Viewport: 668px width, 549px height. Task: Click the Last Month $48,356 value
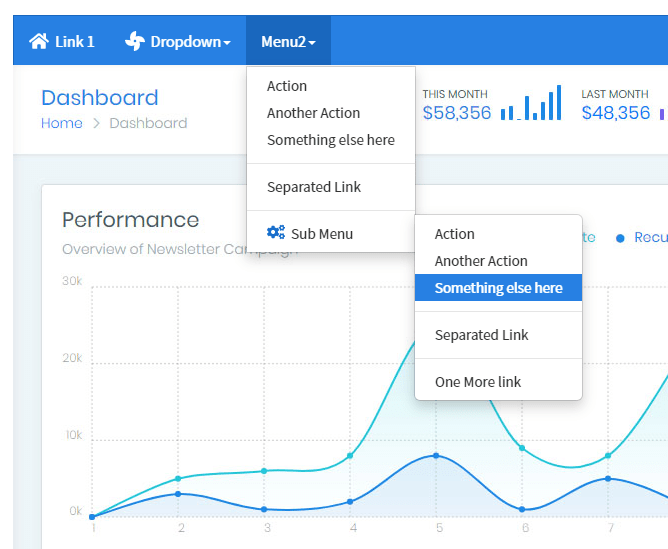(x=616, y=113)
